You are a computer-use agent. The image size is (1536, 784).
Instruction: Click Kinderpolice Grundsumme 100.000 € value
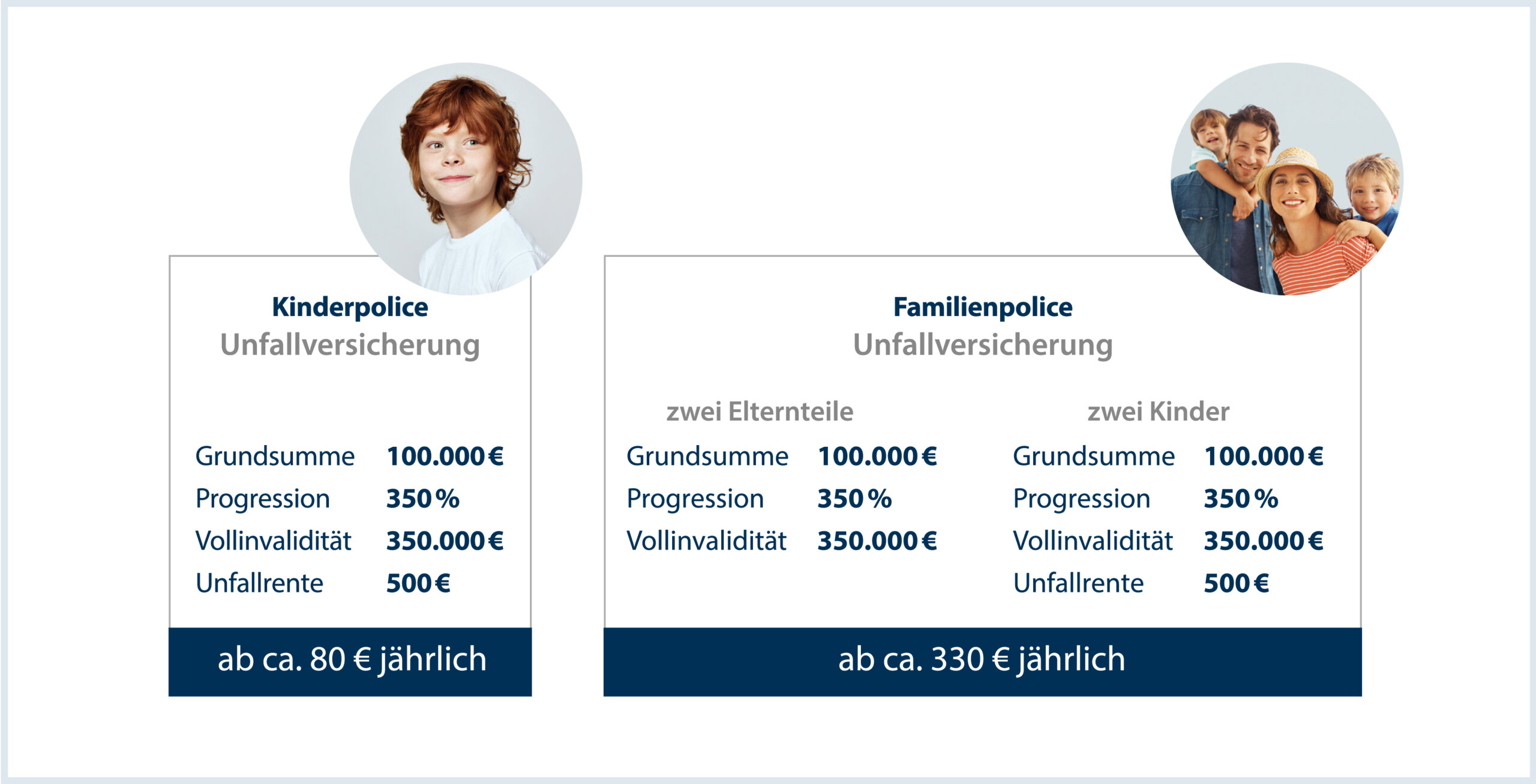445,456
